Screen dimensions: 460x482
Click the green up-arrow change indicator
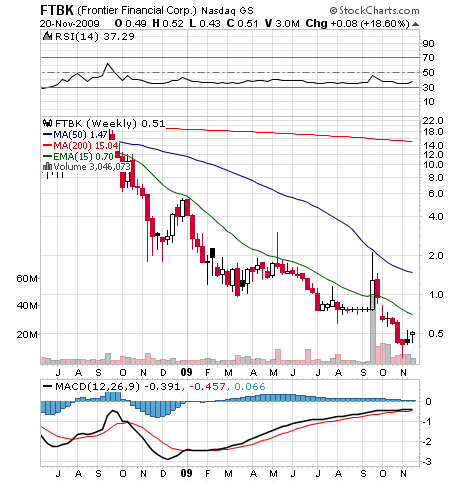(x=415, y=24)
